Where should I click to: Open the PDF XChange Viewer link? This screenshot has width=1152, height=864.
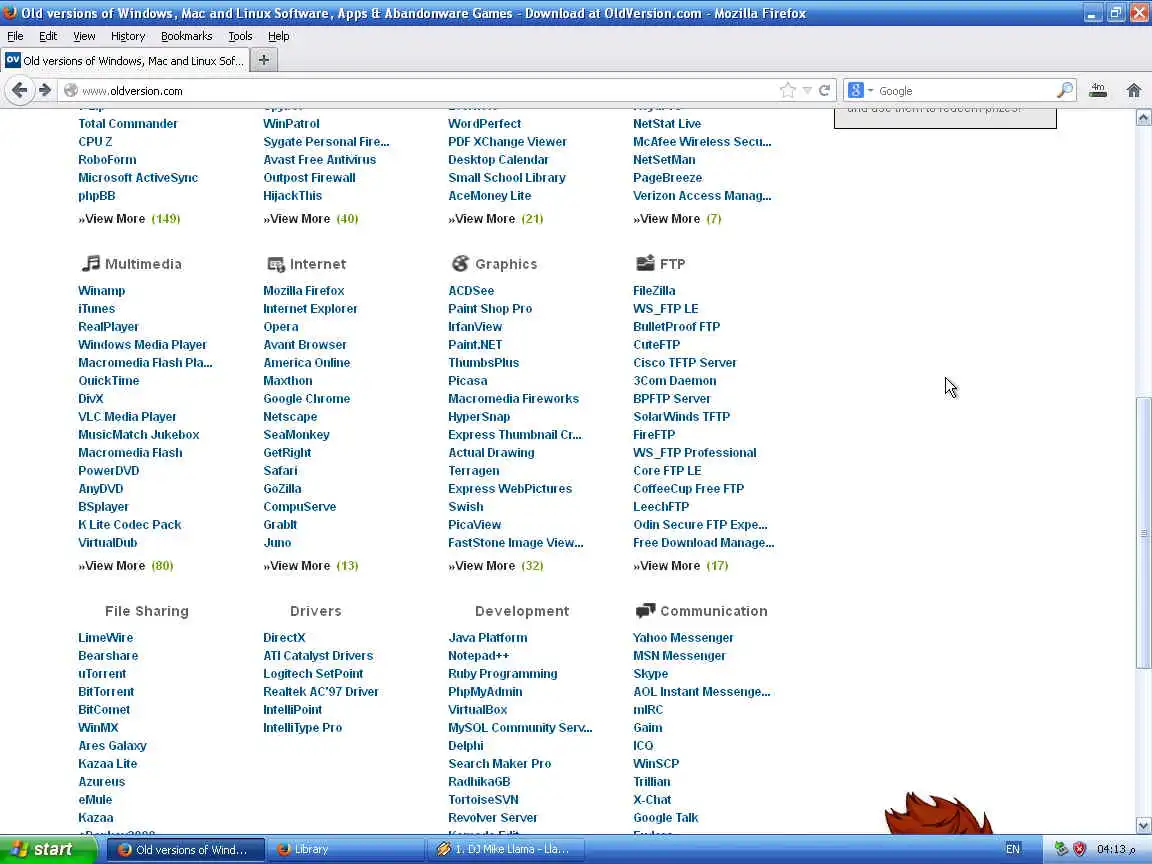[507, 142]
